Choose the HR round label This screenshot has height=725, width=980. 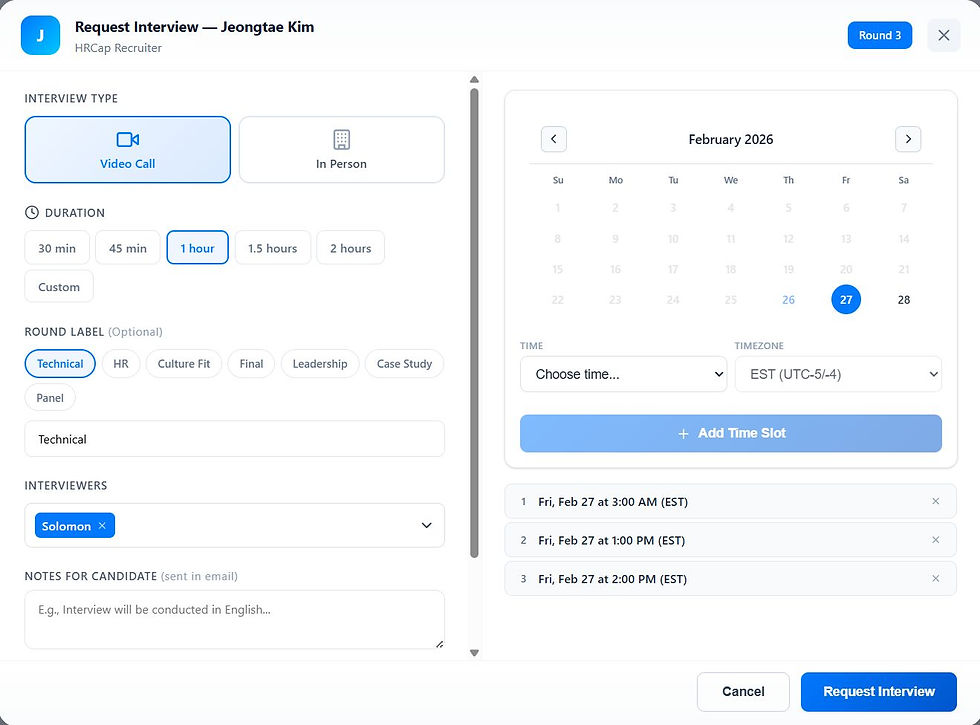pos(120,364)
